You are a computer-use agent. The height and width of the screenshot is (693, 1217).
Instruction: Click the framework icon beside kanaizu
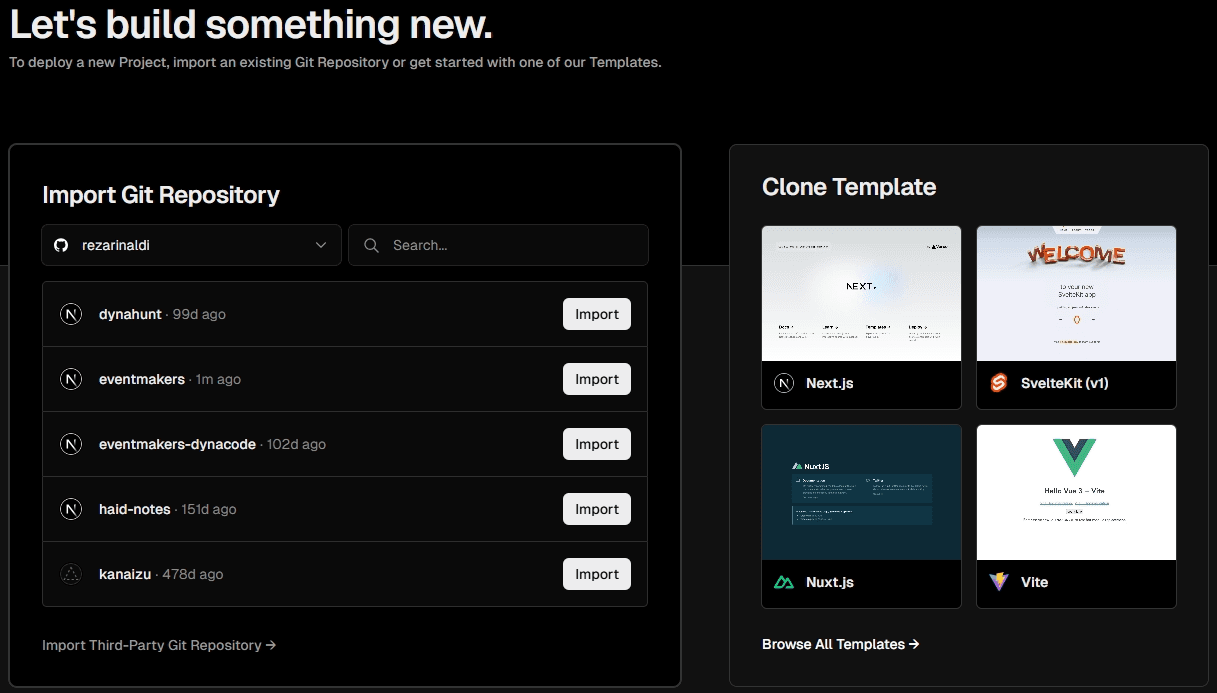(71, 574)
